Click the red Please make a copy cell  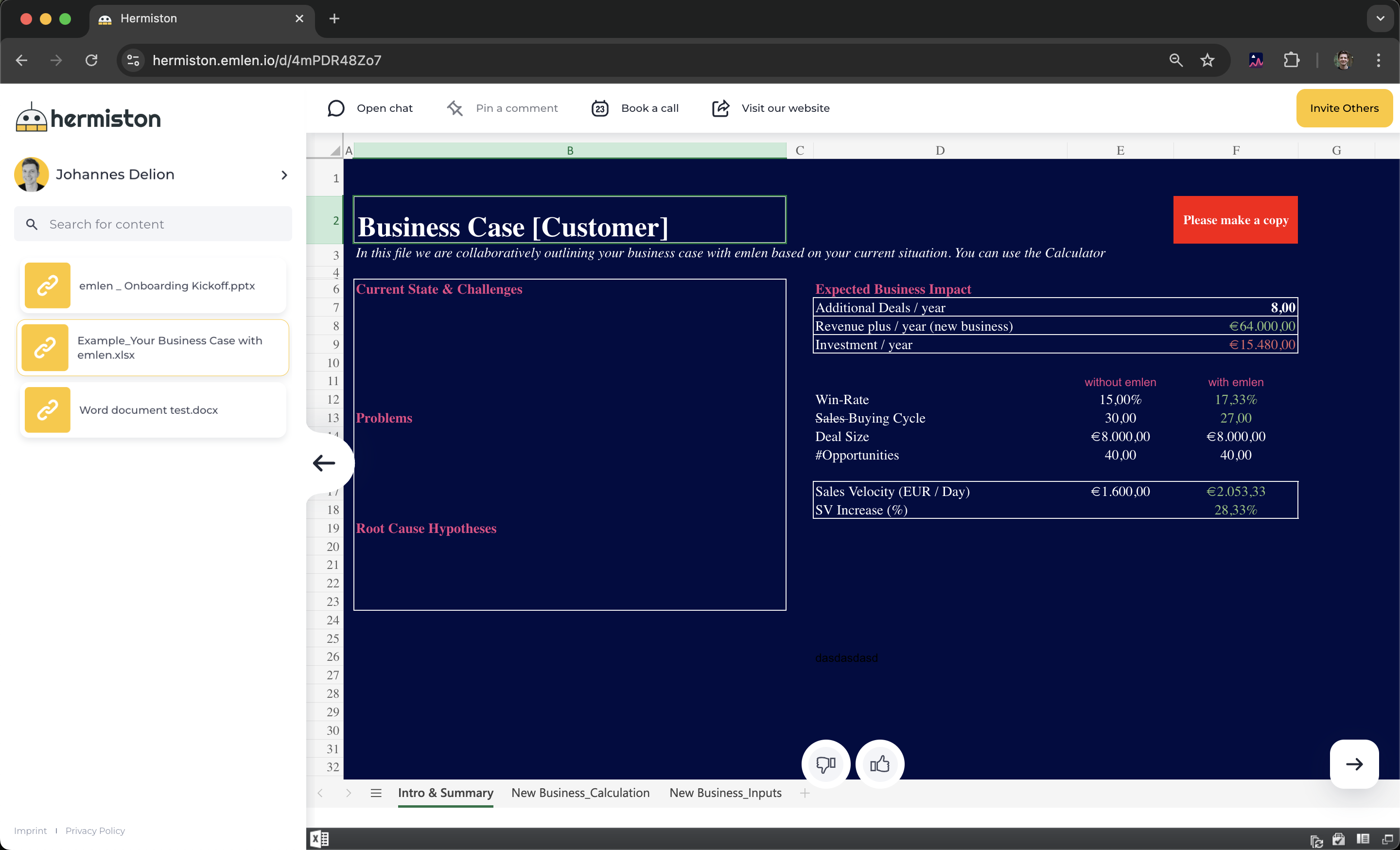pos(1235,220)
